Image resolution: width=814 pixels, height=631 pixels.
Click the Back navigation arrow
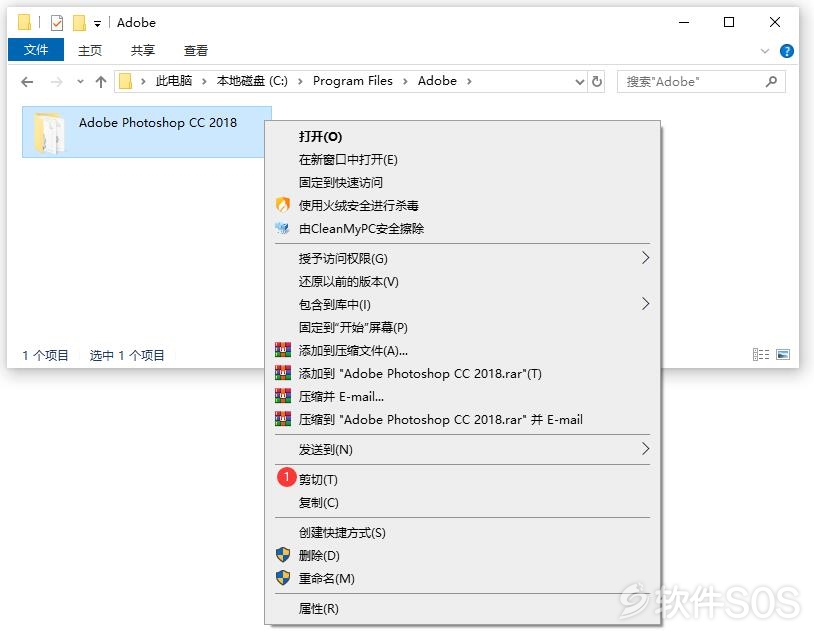[x=27, y=82]
